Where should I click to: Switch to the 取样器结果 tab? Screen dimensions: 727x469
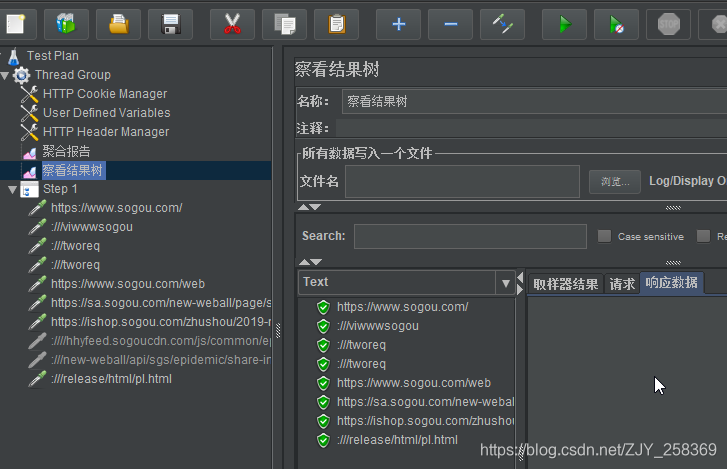tap(565, 284)
